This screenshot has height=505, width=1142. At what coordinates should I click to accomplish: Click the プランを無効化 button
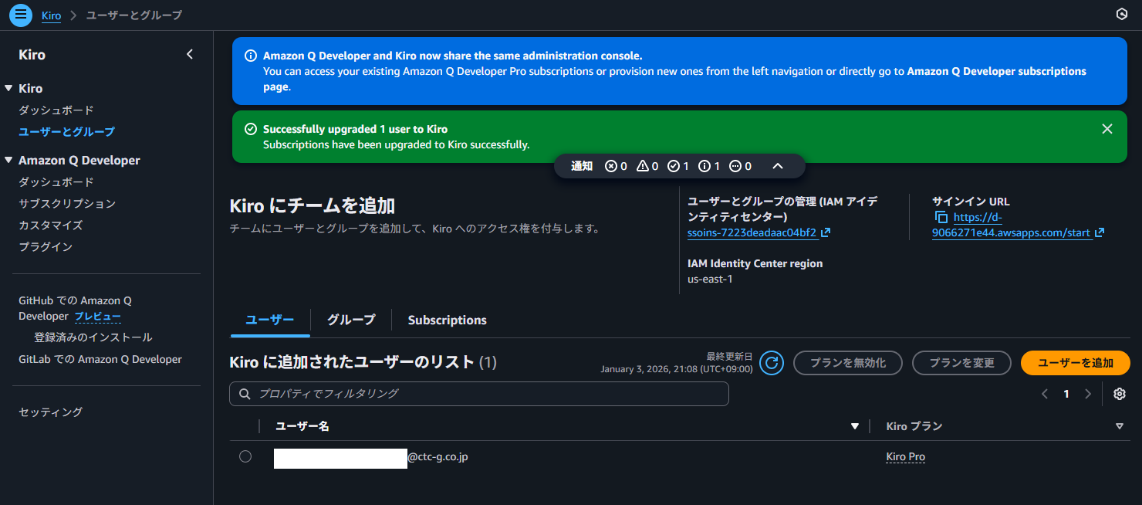click(x=848, y=363)
